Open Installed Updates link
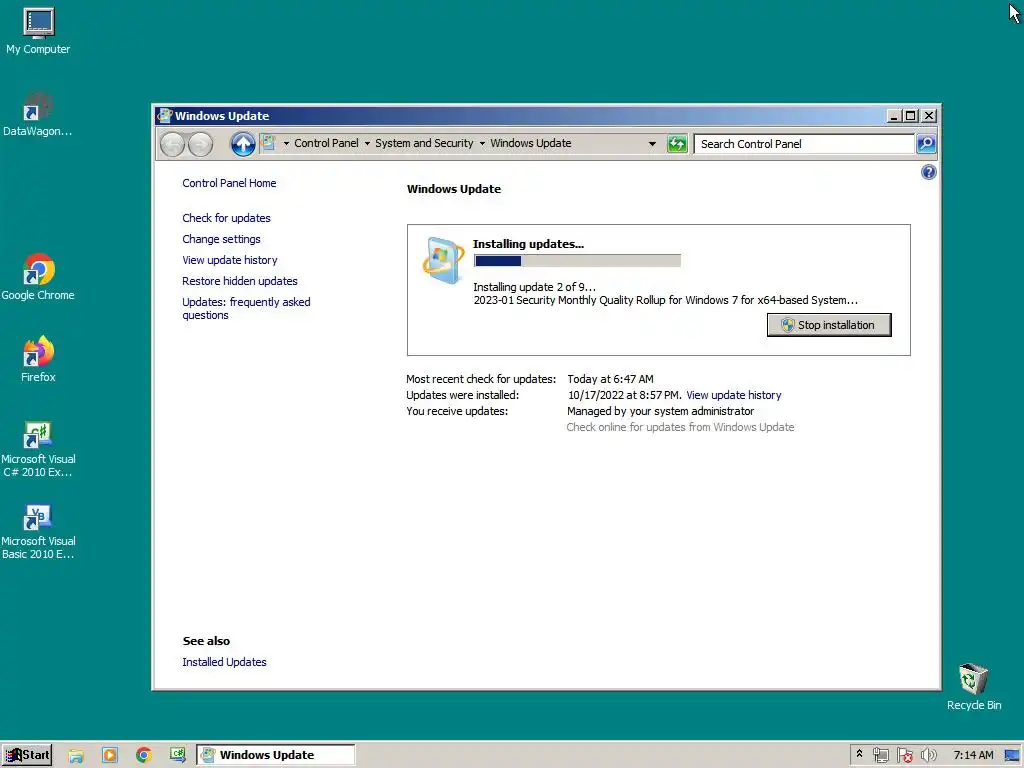The image size is (1024, 768). 224,662
